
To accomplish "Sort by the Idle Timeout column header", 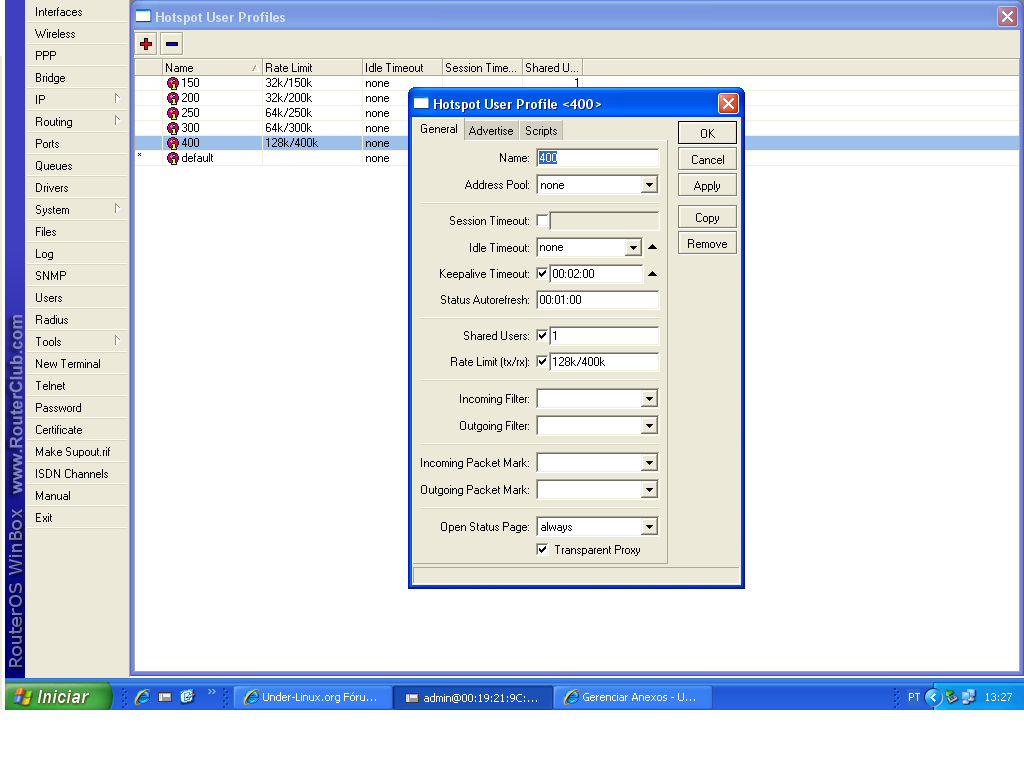I will [402, 68].
